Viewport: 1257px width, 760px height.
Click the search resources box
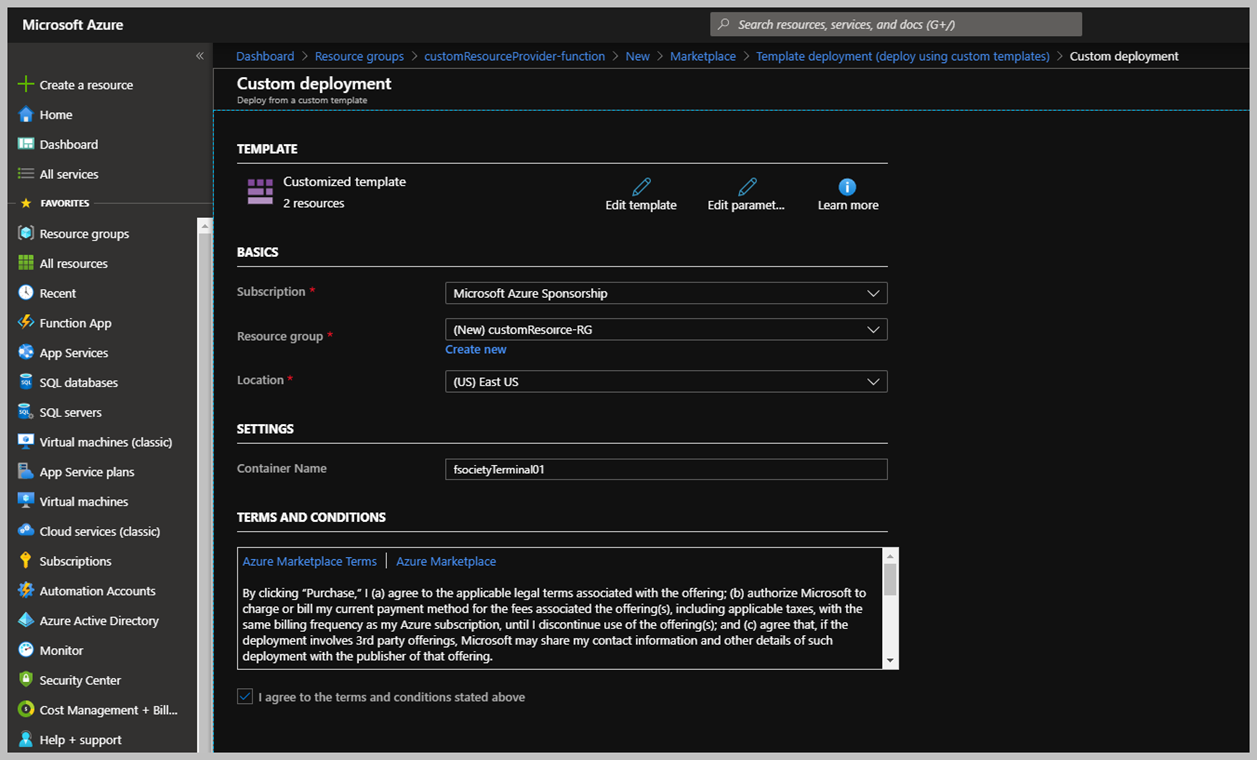[896, 24]
